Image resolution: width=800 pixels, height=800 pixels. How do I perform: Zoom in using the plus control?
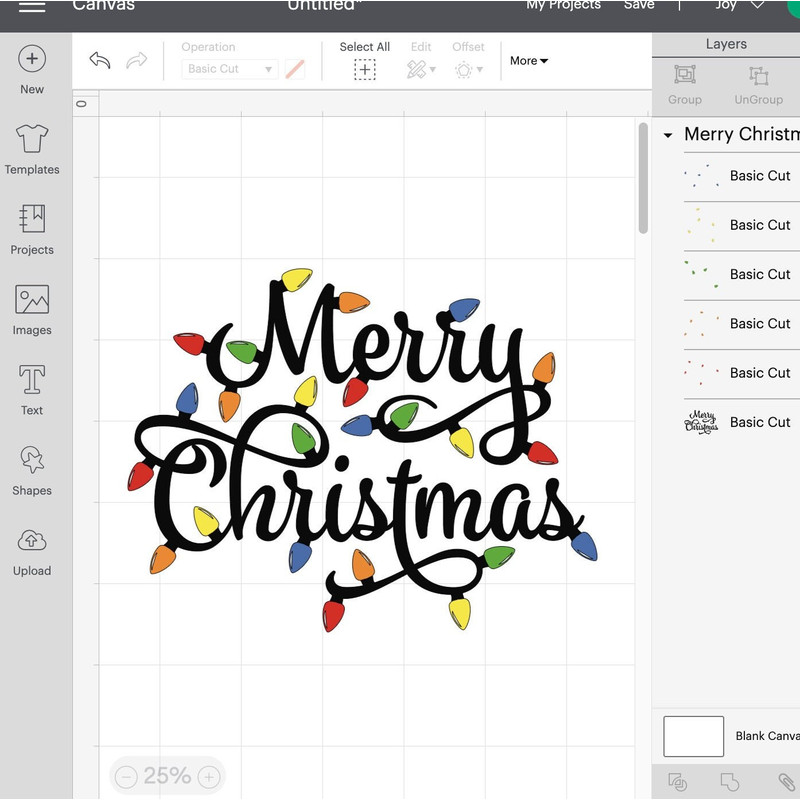pos(207,775)
